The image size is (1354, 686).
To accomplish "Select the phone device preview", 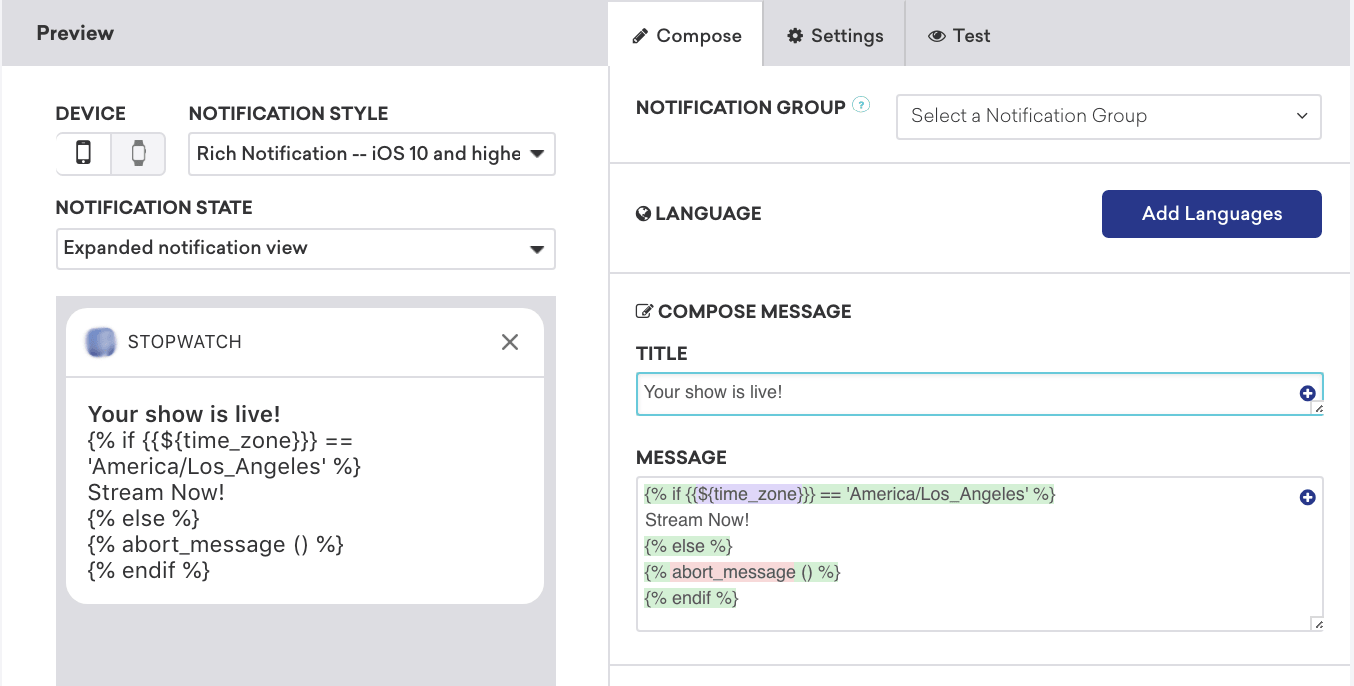I will point(84,153).
